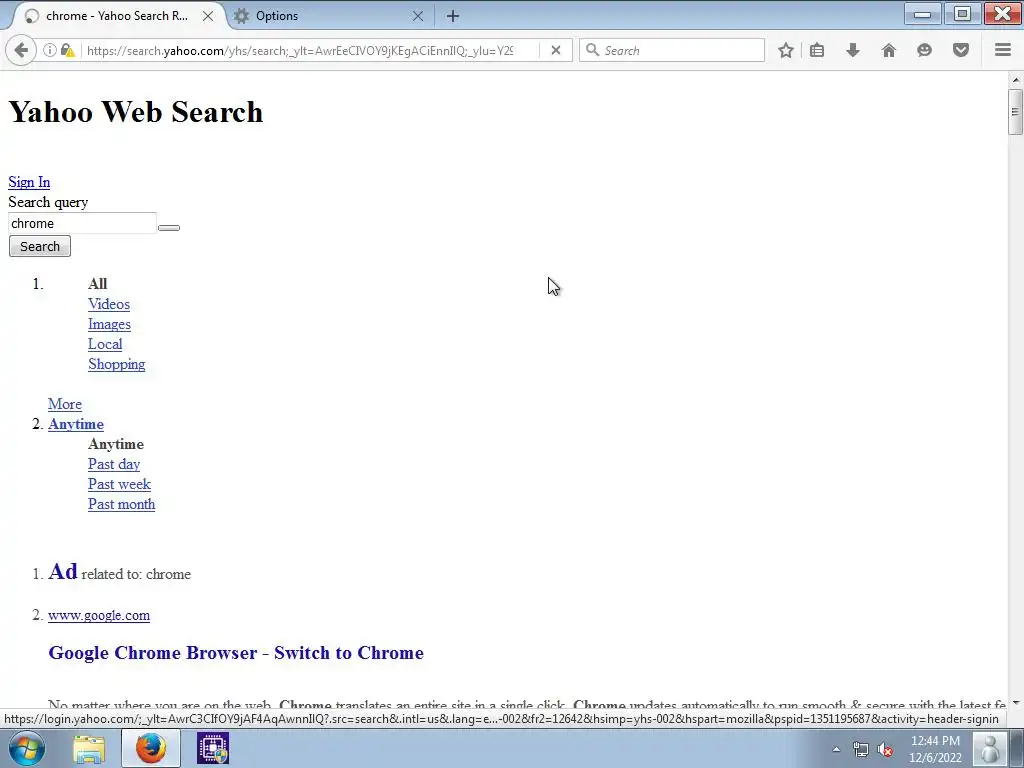Click the Yahoo search query field

click(x=82, y=223)
